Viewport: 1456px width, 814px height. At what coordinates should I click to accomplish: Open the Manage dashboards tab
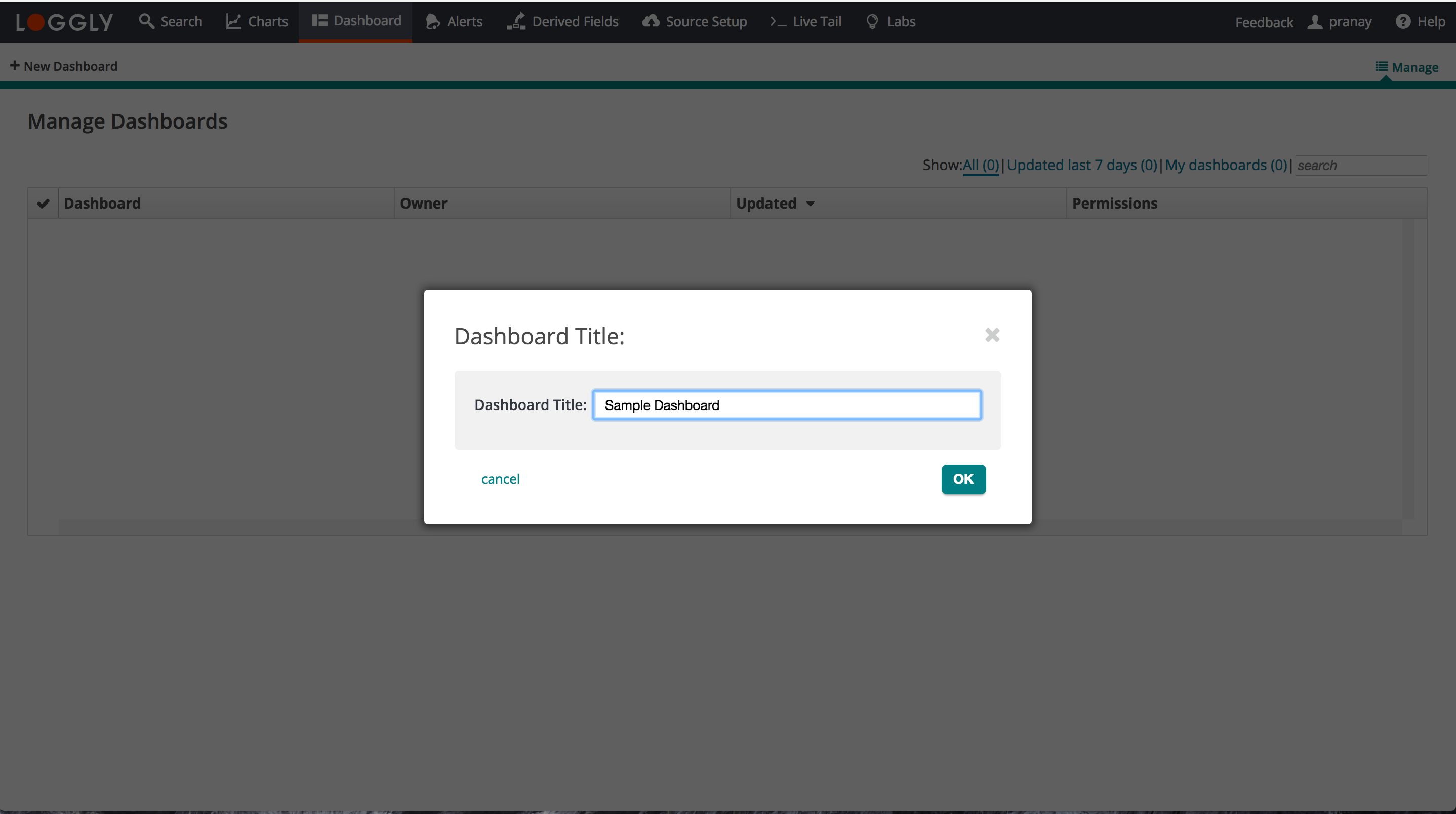pyautogui.click(x=1407, y=67)
